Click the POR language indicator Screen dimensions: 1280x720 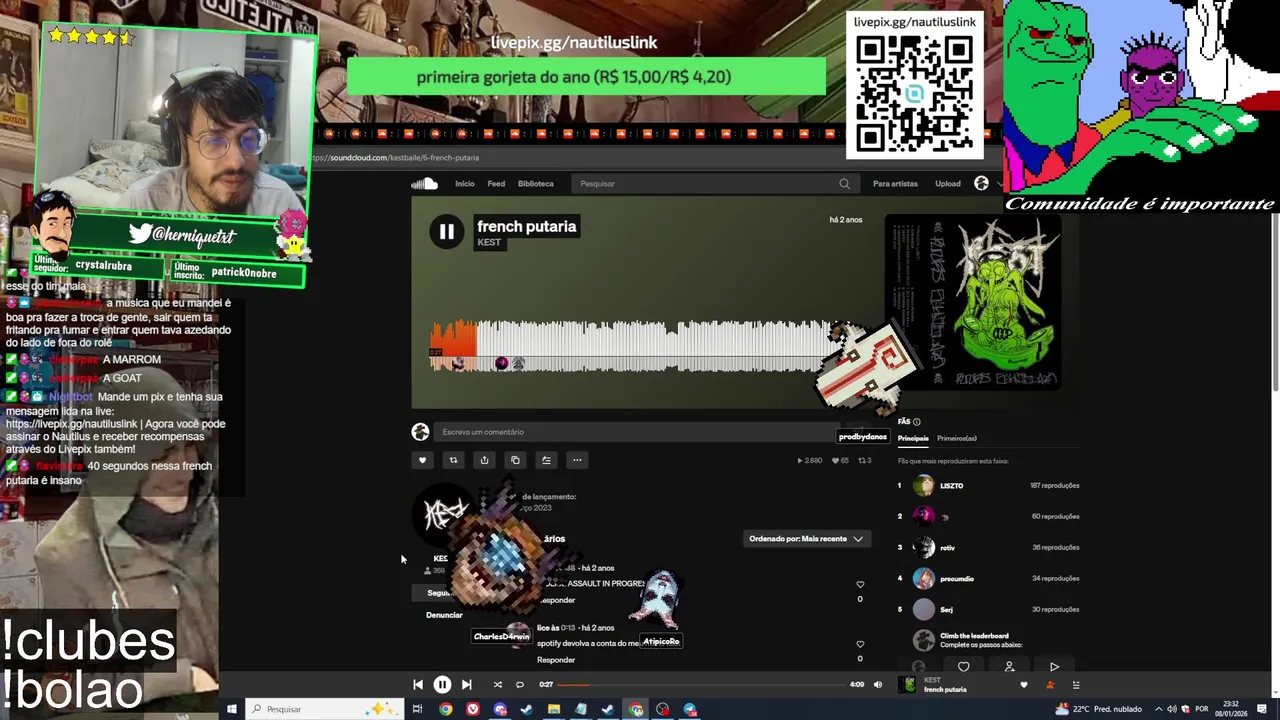[1202, 709]
